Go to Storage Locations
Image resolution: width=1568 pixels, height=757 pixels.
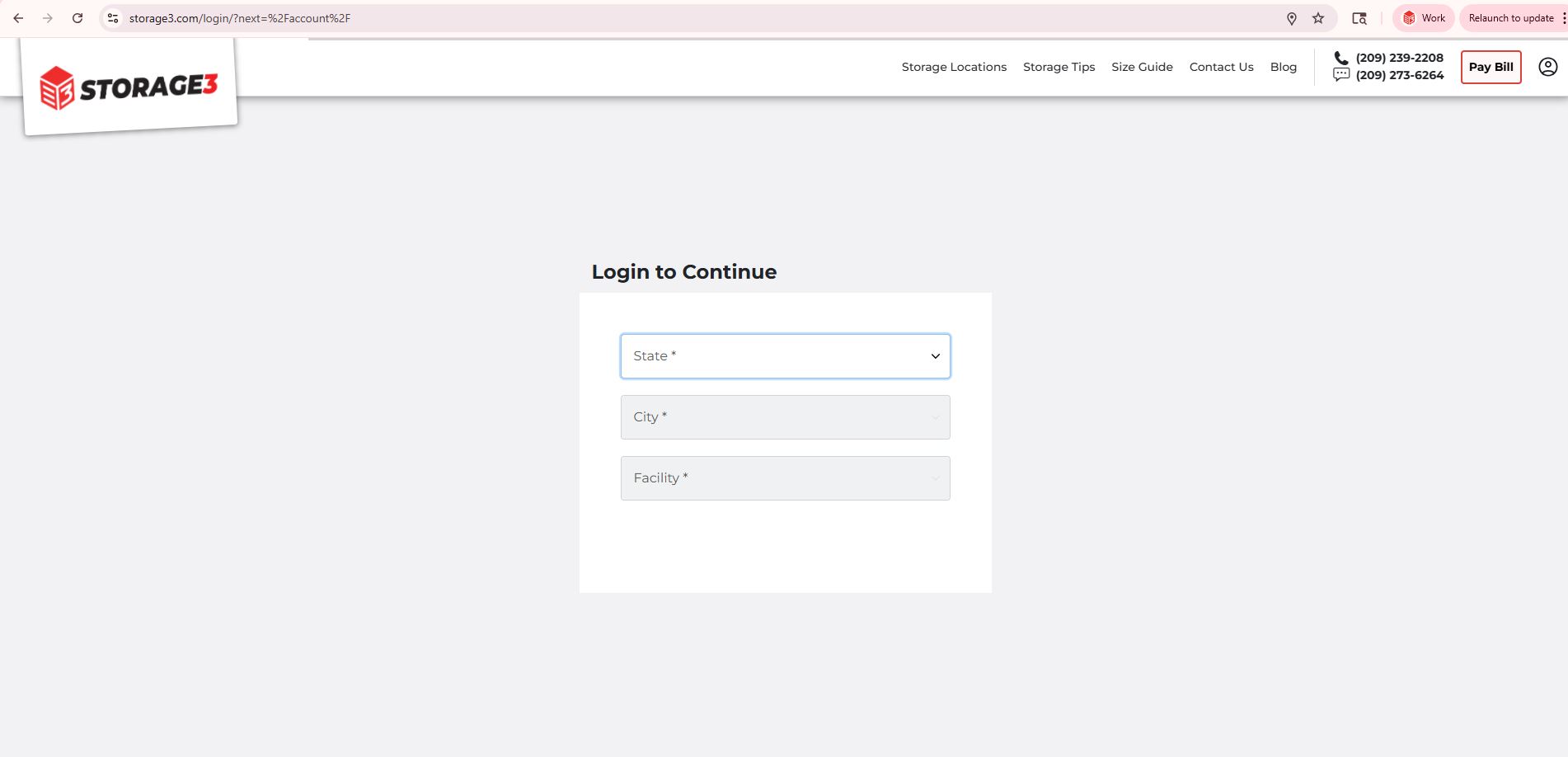click(954, 67)
